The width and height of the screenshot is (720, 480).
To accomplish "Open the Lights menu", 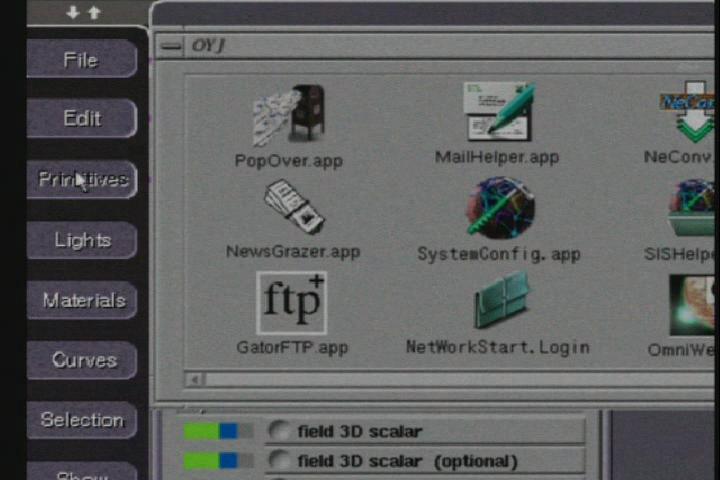I will coord(82,240).
